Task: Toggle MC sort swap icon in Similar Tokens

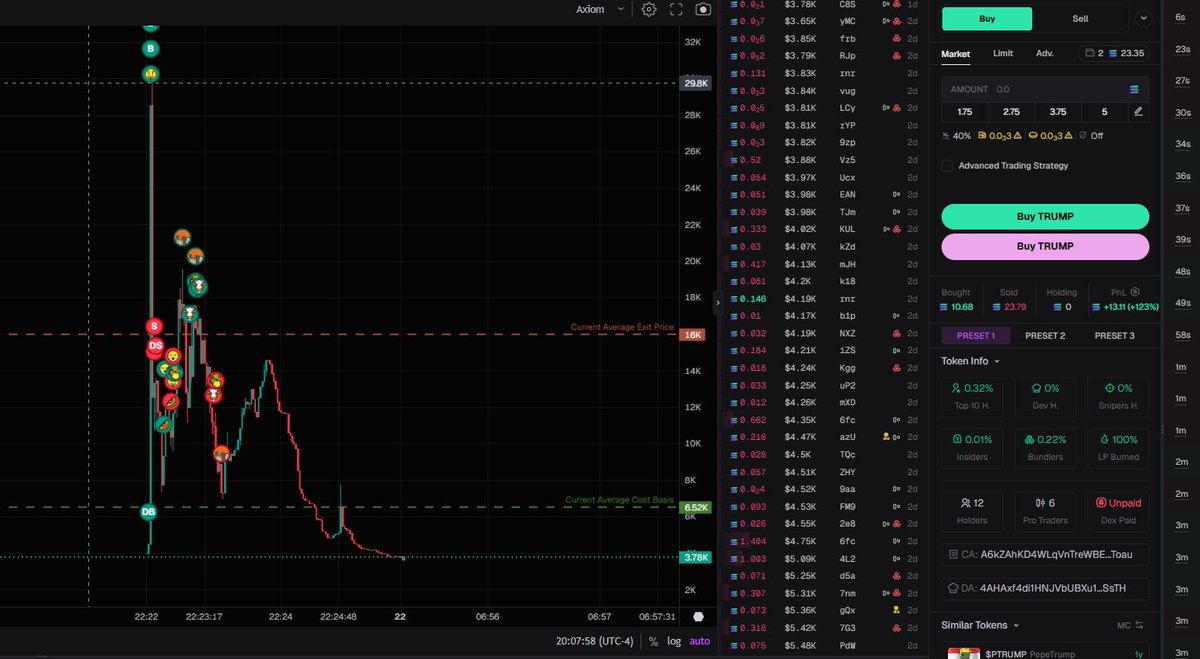Action: (x=1138, y=625)
